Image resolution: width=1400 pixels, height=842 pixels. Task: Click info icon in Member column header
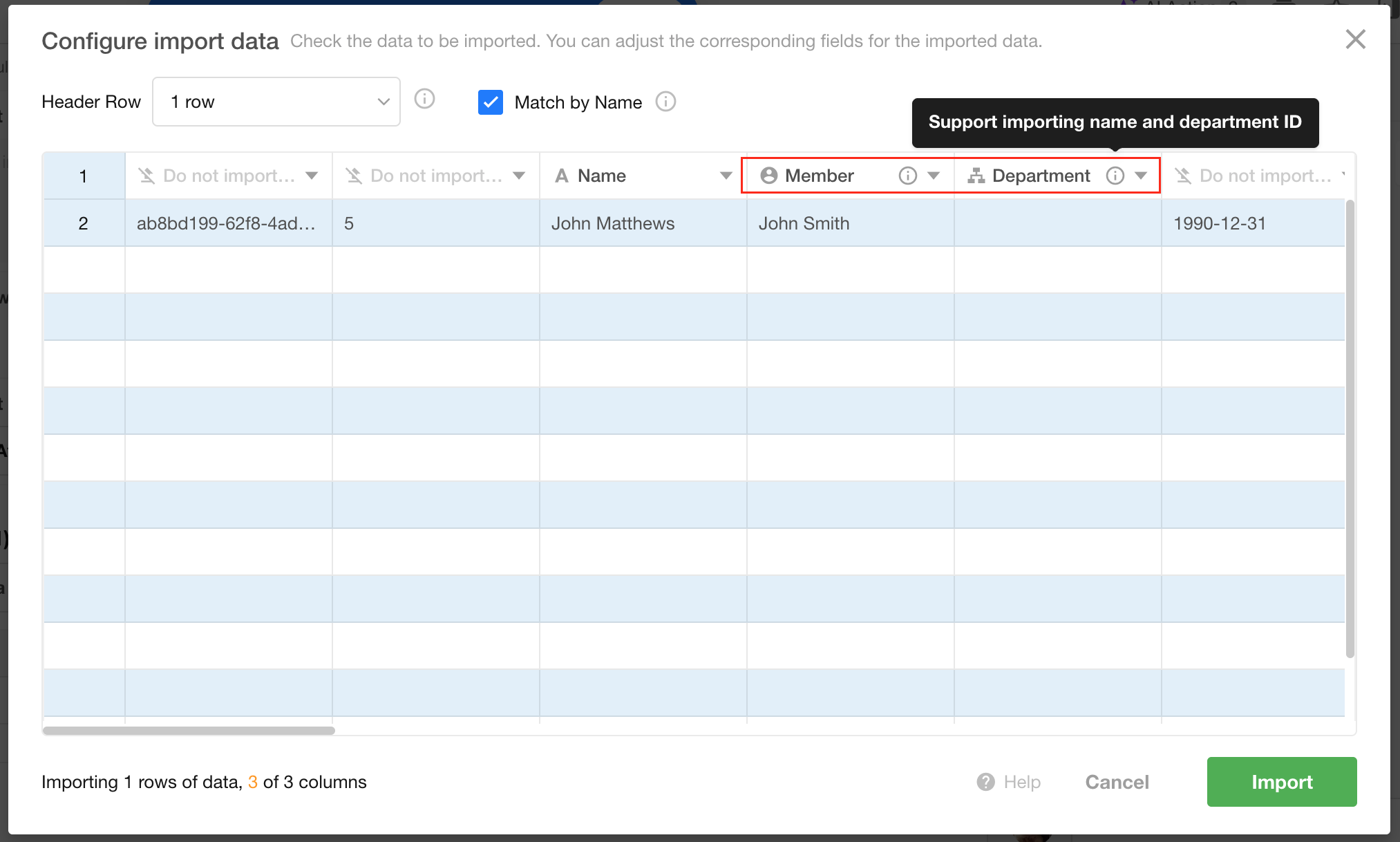(x=907, y=176)
